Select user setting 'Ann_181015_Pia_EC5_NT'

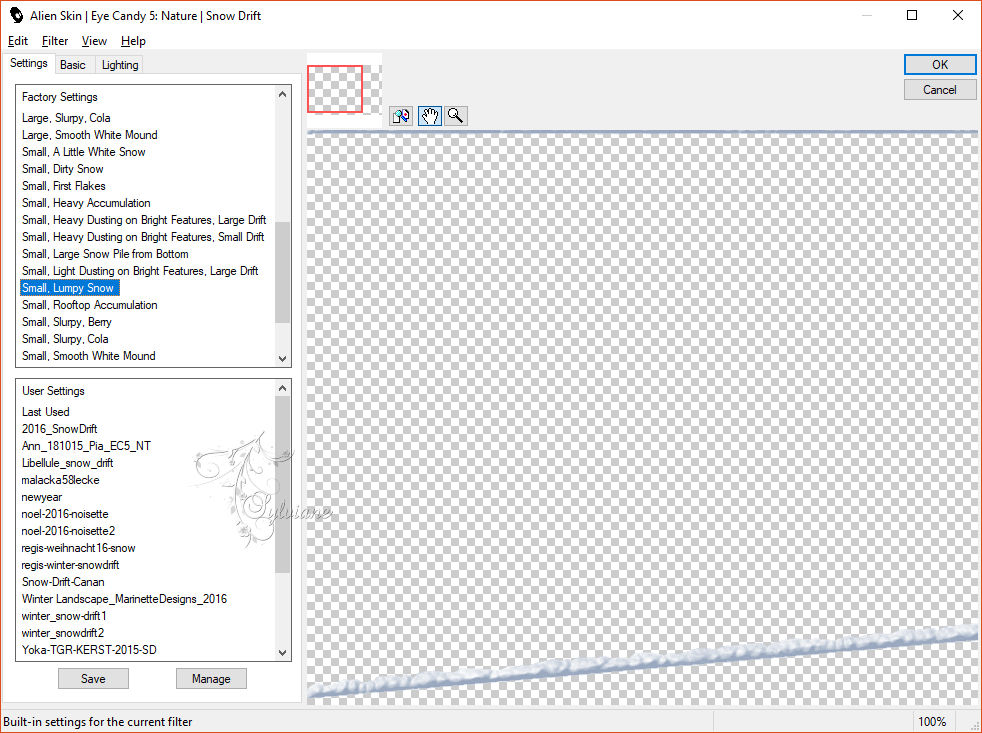pyautogui.click(x=86, y=445)
